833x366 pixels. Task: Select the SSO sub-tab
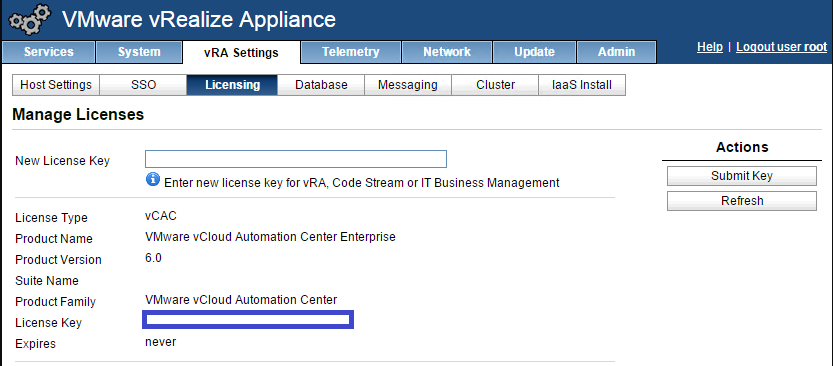point(143,85)
